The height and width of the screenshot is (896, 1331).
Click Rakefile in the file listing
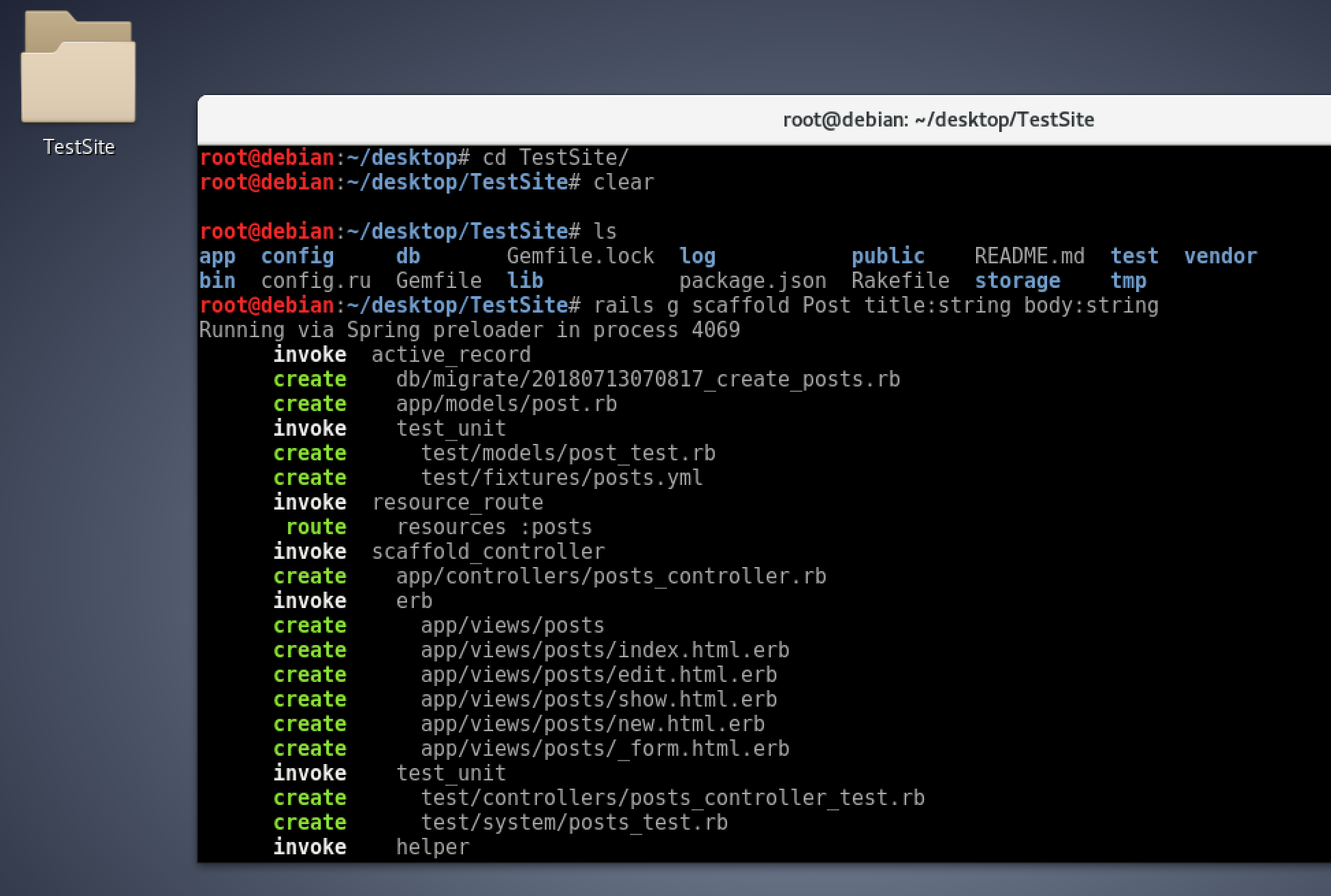(x=900, y=280)
